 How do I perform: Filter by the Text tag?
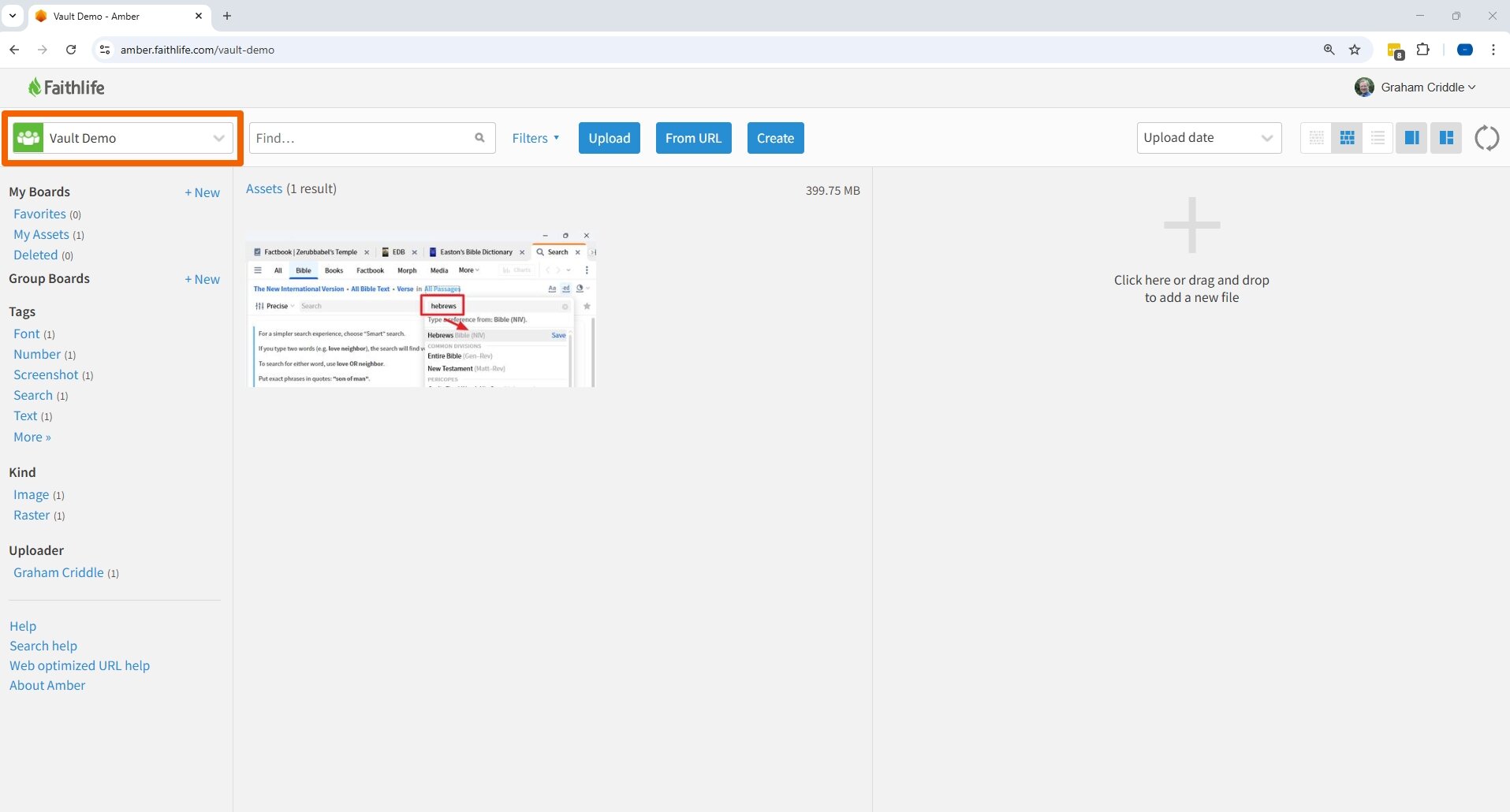(25, 415)
